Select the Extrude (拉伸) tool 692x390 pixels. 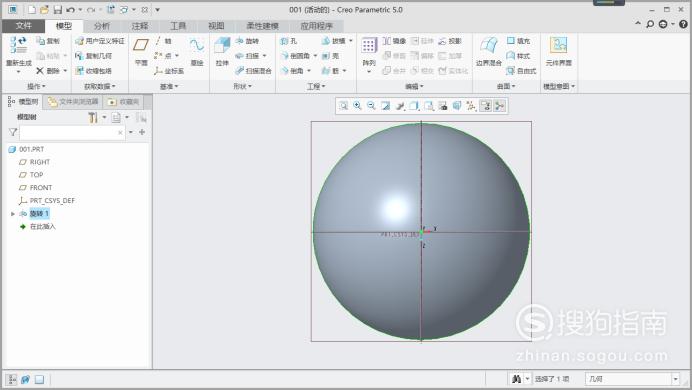click(x=222, y=52)
